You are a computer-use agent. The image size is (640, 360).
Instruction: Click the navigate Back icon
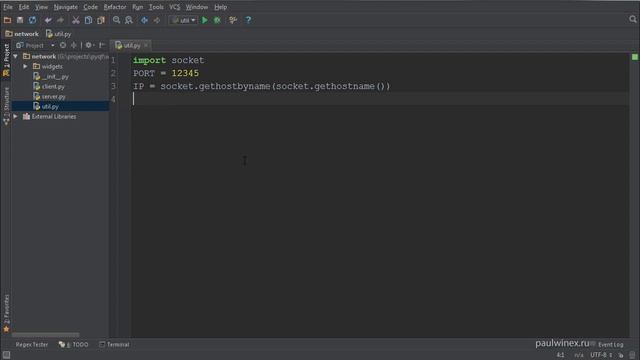tap(144, 20)
